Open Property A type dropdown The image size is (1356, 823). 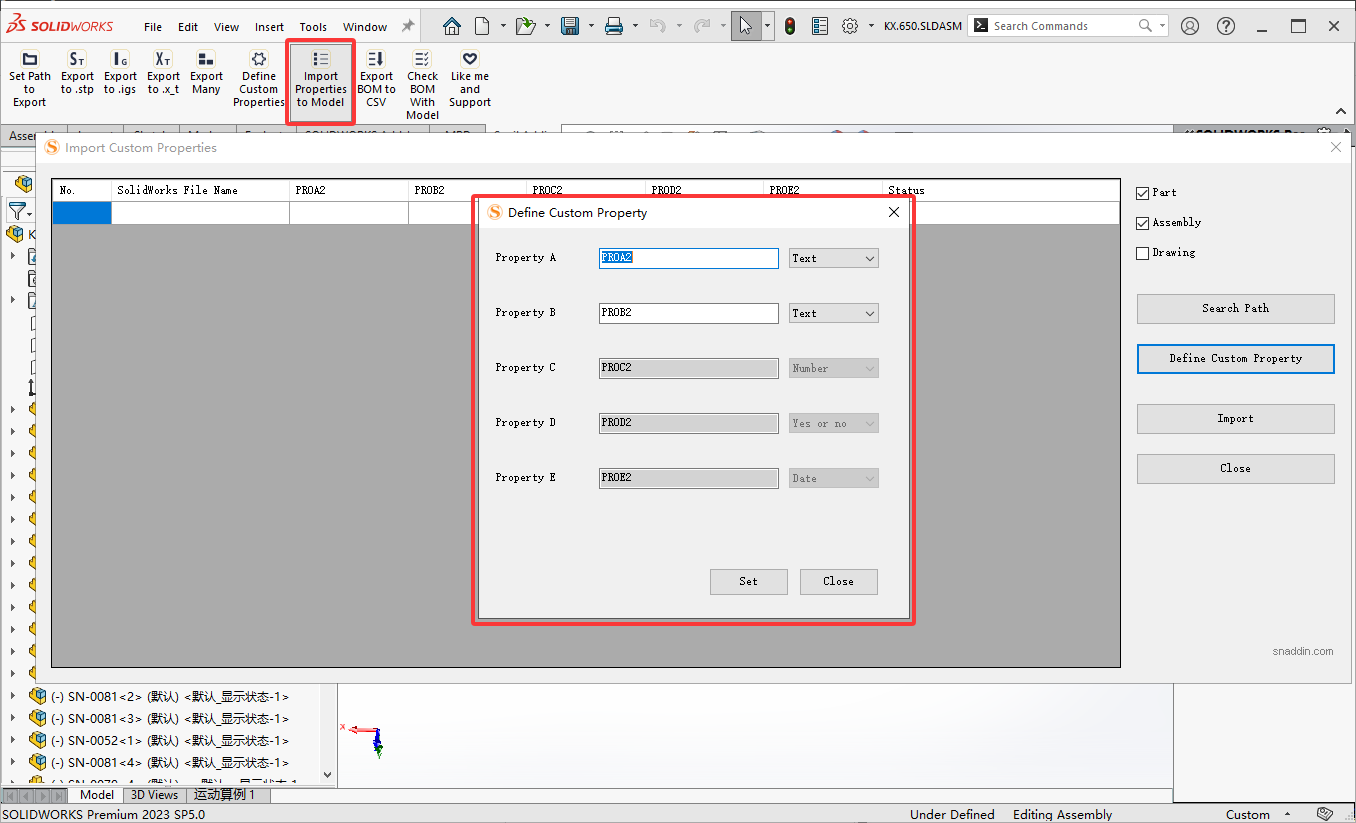(x=834, y=258)
